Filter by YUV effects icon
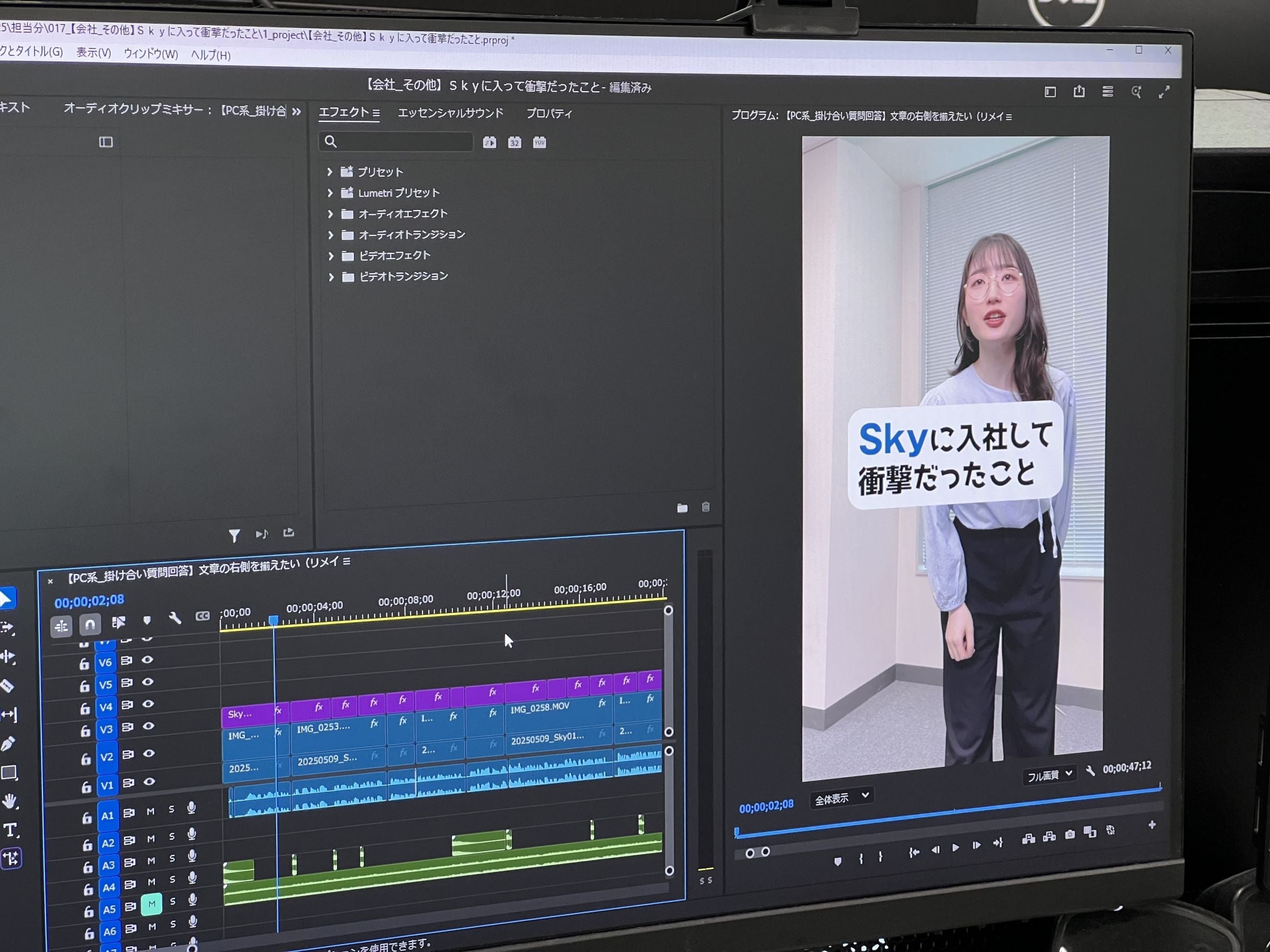Viewport: 1270px width, 952px height. tap(539, 142)
